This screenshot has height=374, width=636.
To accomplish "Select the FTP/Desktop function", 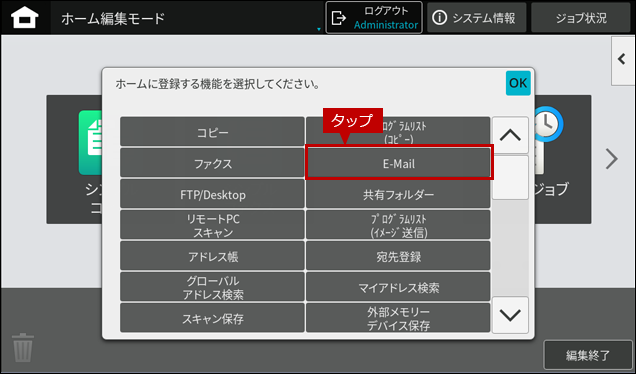I will pyautogui.click(x=212, y=194).
